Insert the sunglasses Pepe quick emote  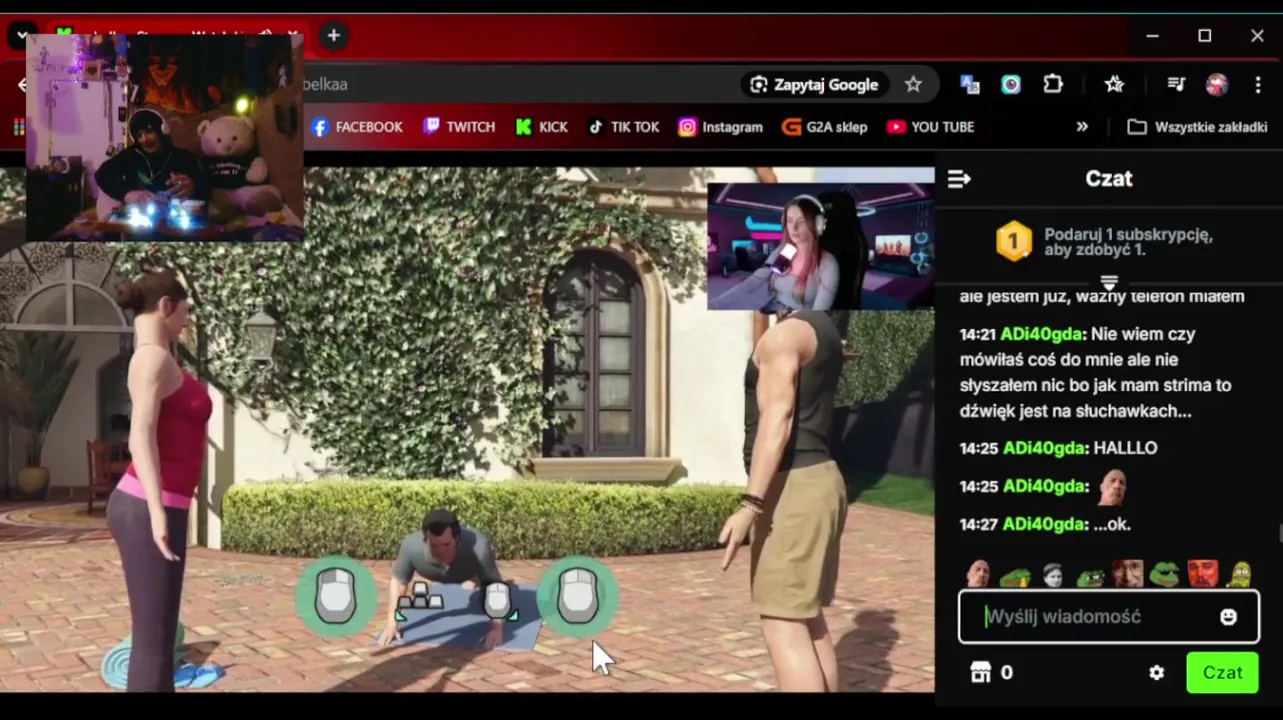coord(1165,574)
